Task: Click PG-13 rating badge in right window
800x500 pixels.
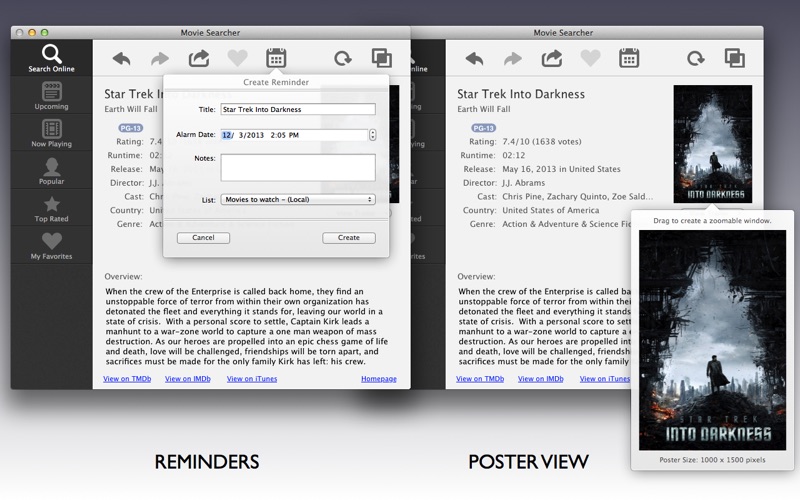Action: coord(483,128)
